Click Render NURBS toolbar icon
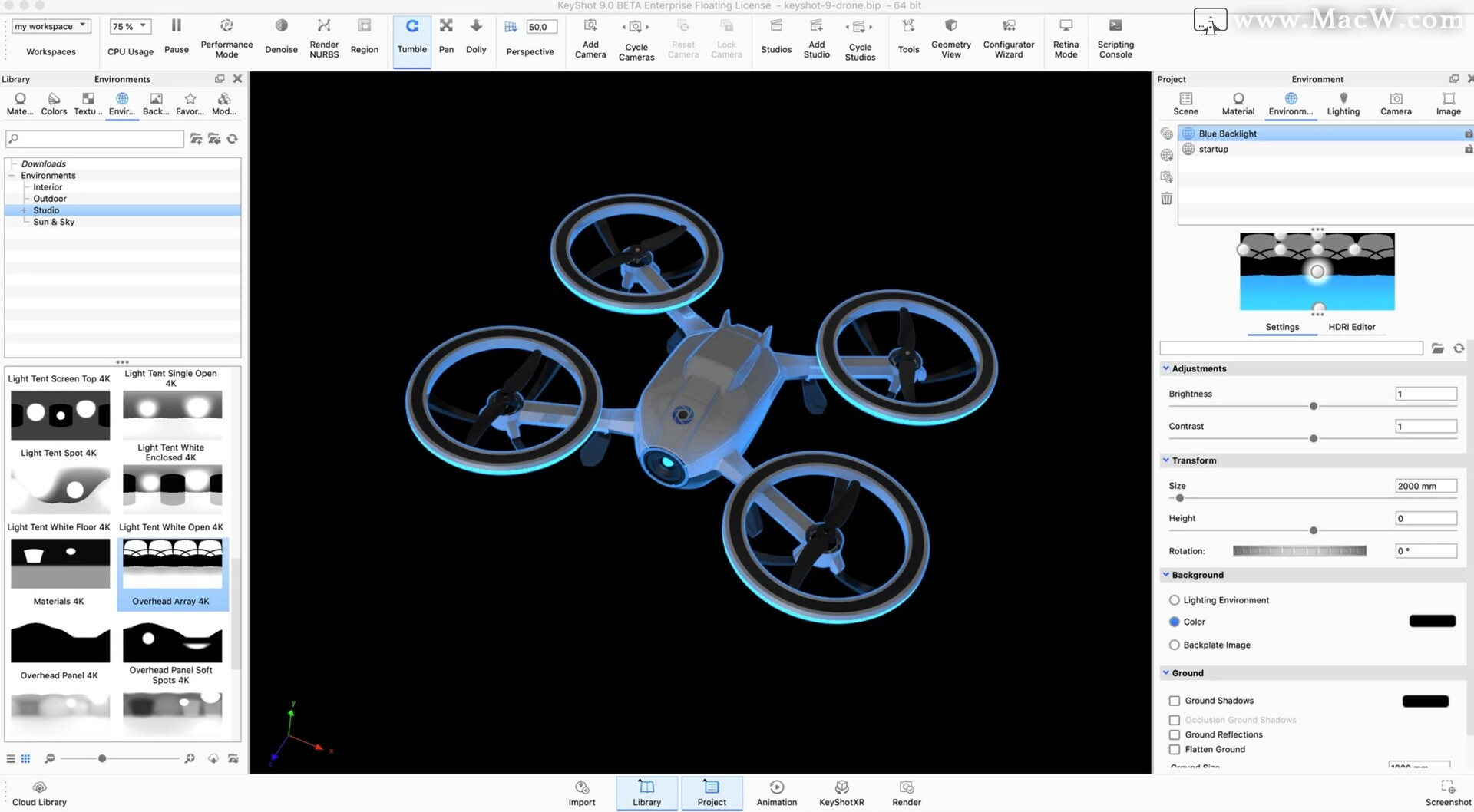Screen dimensions: 1474x812 324,26
